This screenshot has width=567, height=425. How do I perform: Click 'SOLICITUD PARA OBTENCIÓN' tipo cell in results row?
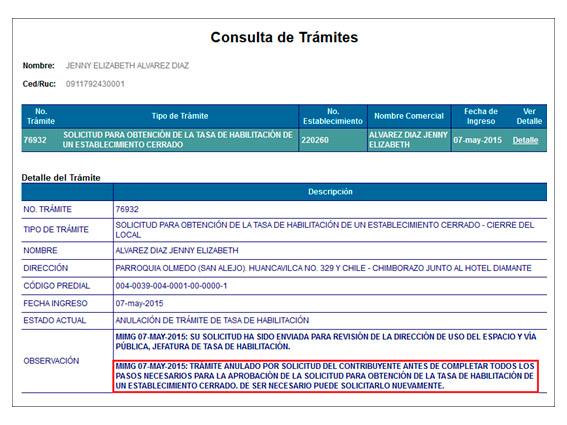tap(178, 140)
